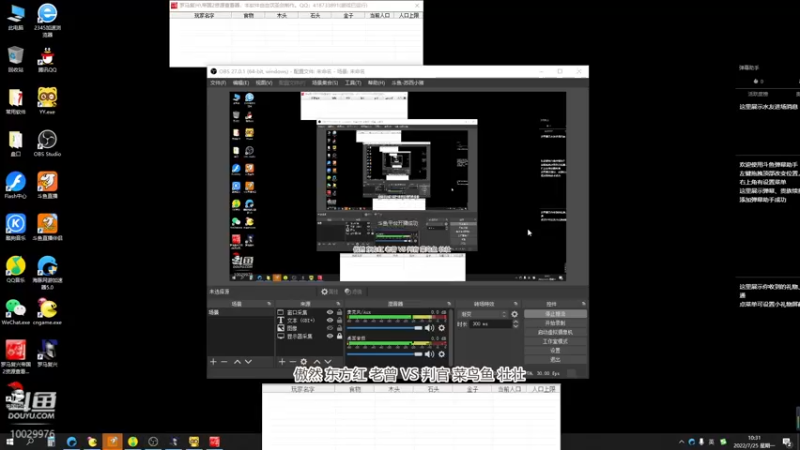800x450 pixels.
Task: Open OBS icon on taskbar
Action: (x=153, y=442)
